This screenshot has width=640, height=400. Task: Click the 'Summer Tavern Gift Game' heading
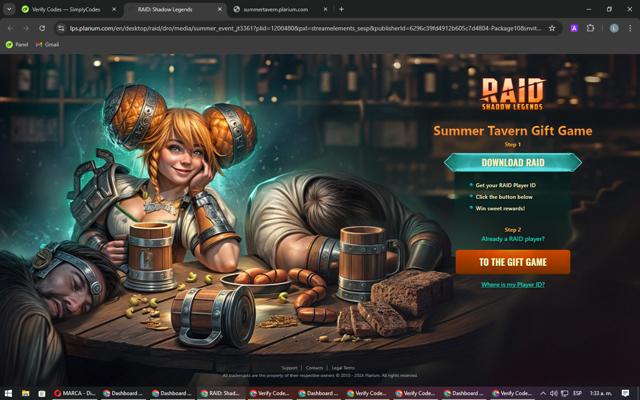pos(513,131)
